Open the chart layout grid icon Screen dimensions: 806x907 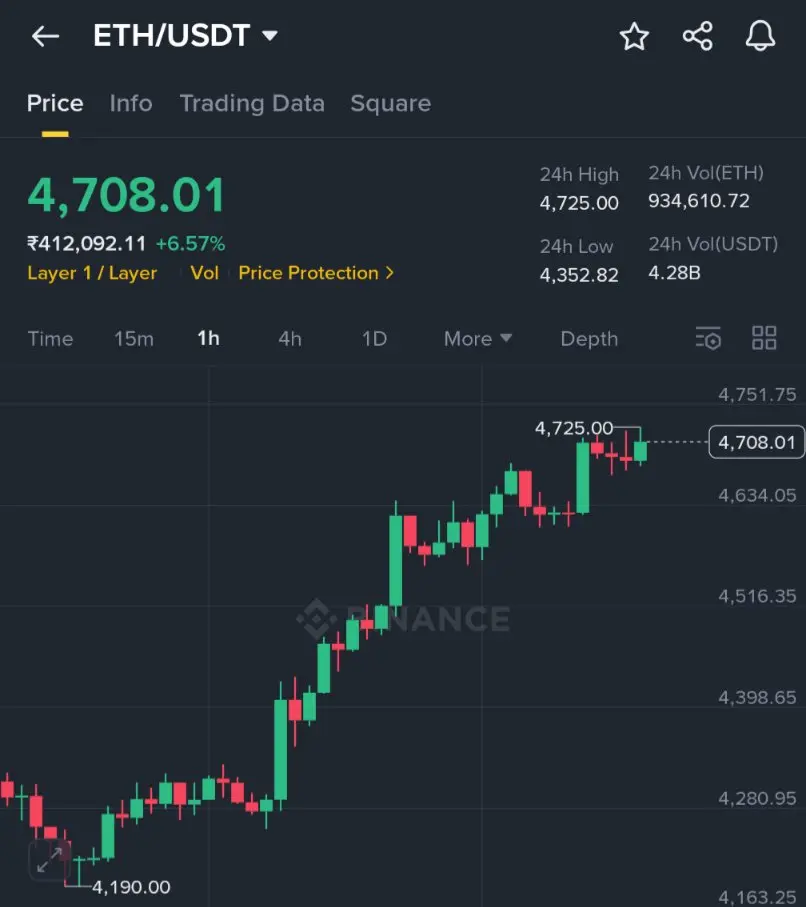[764, 338]
